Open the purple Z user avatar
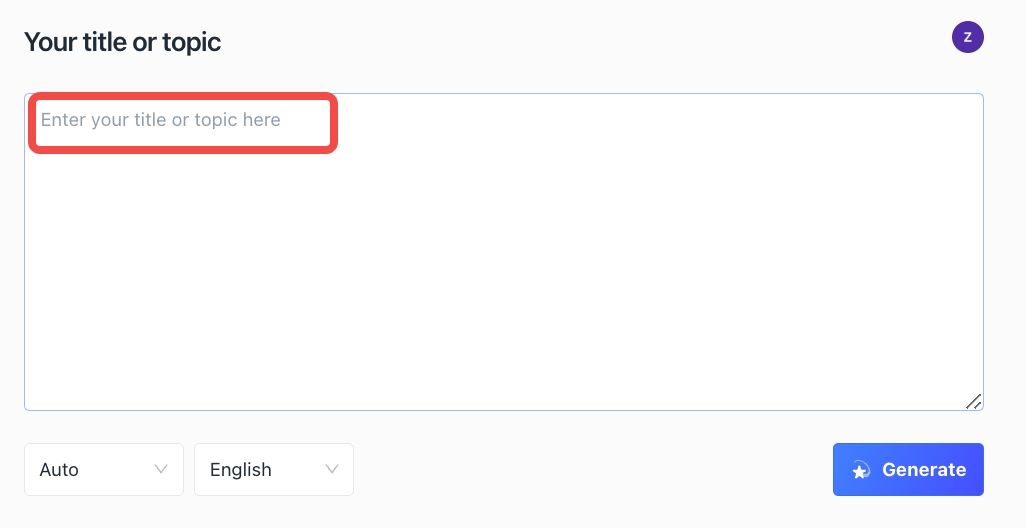The image size is (1026, 528). coord(967,37)
